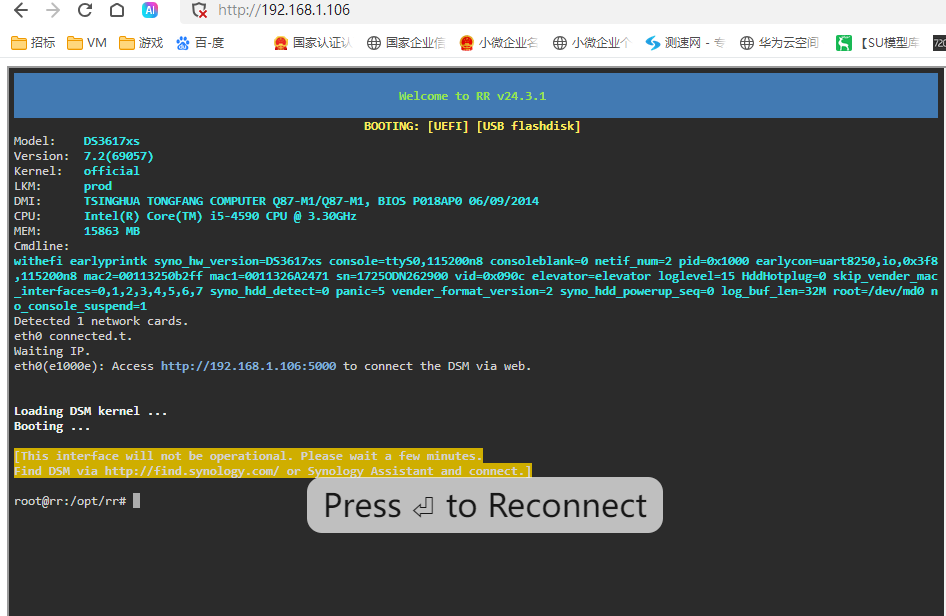
Task: Reload the page with the refresh icon
Action: coord(85,10)
